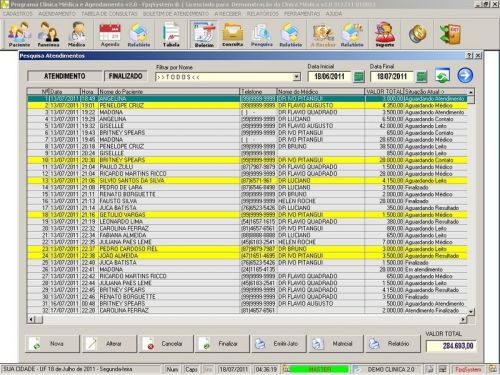
Task: Click the Cancelar button
Action: tap(166, 344)
